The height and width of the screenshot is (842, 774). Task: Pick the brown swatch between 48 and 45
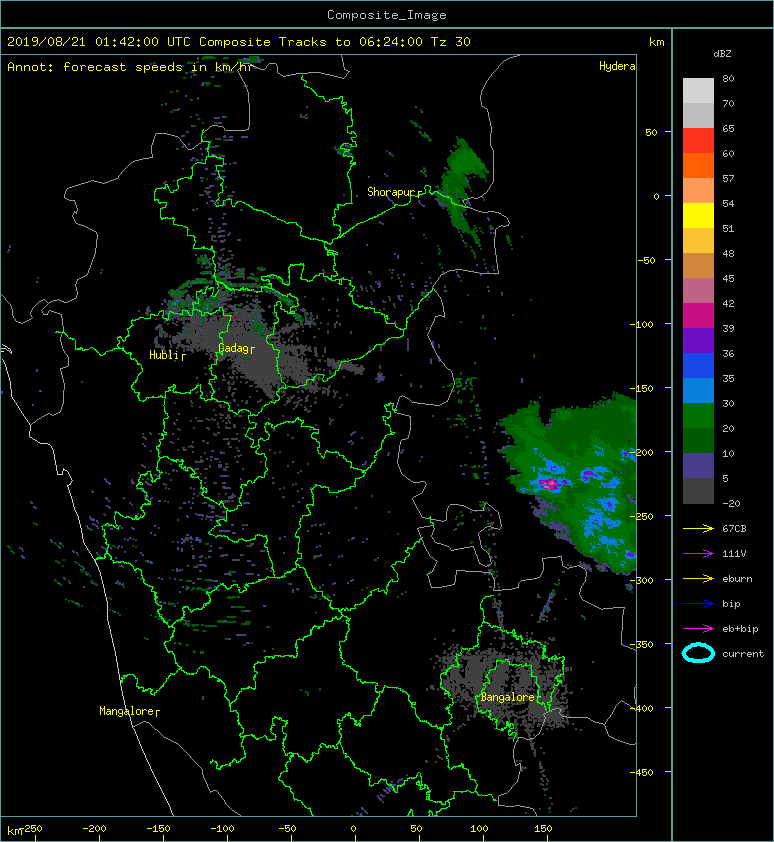tap(698, 266)
